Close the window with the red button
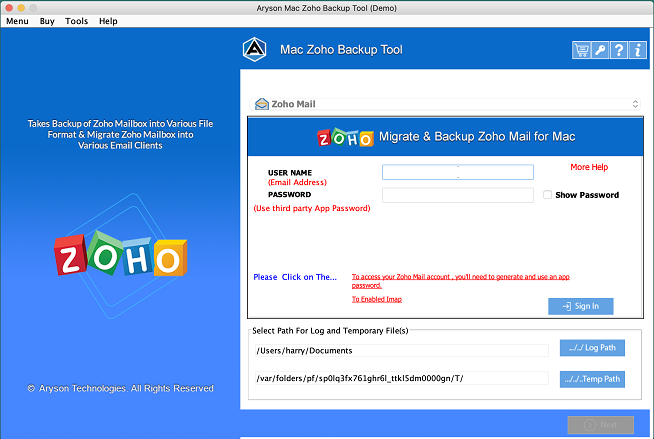The width and height of the screenshot is (654, 439). coord(9,8)
